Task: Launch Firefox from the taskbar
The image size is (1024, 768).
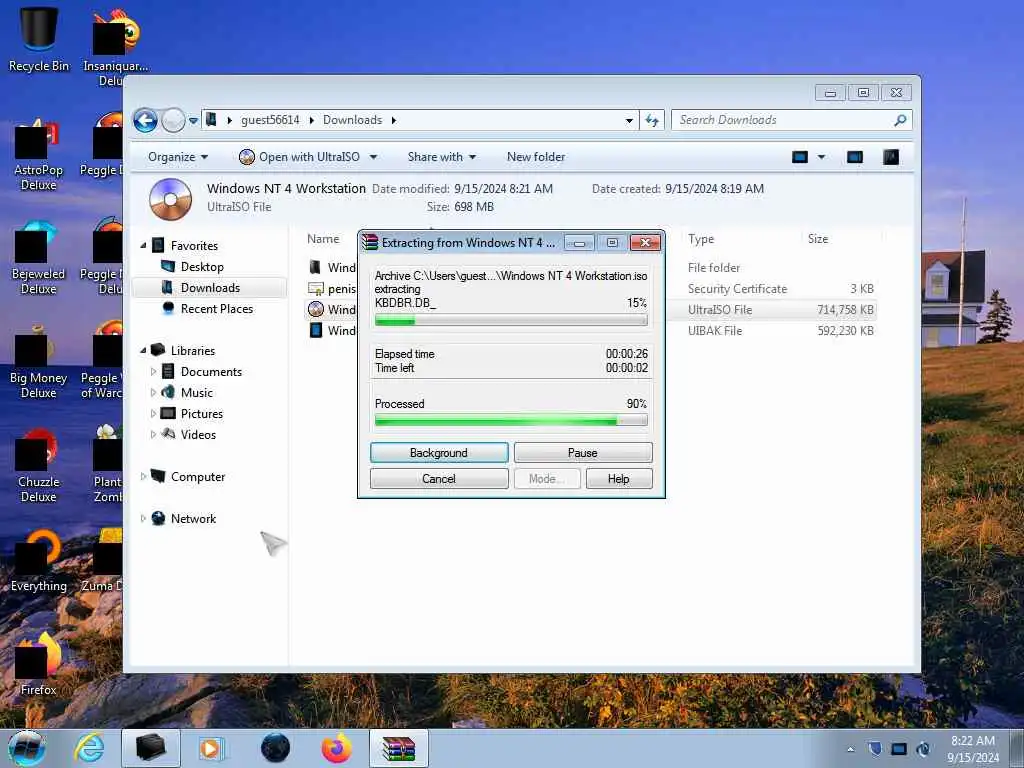Action: (336, 748)
